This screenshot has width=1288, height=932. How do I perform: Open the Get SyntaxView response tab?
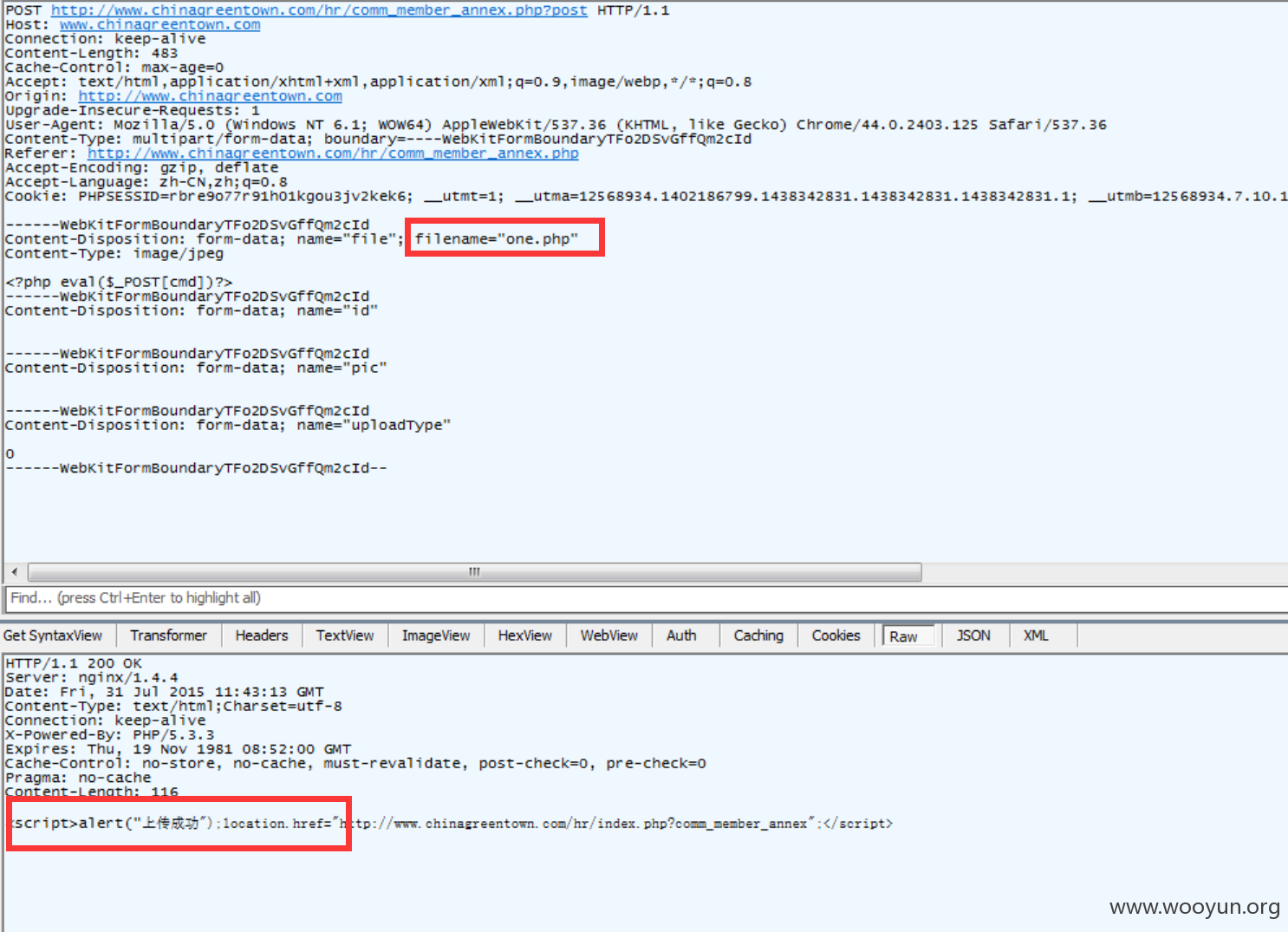53,635
